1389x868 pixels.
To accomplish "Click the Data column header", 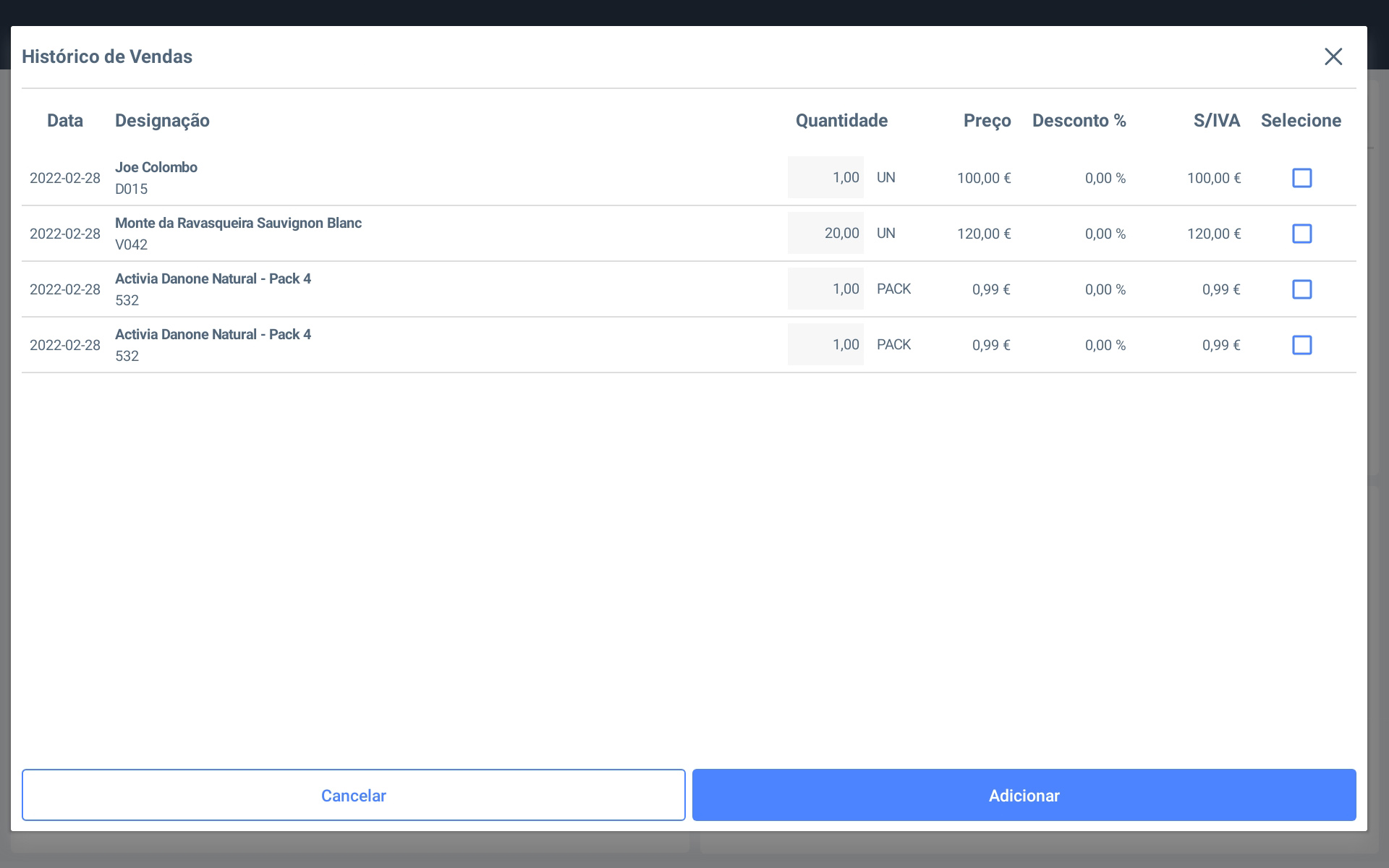I will coord(64,121).
